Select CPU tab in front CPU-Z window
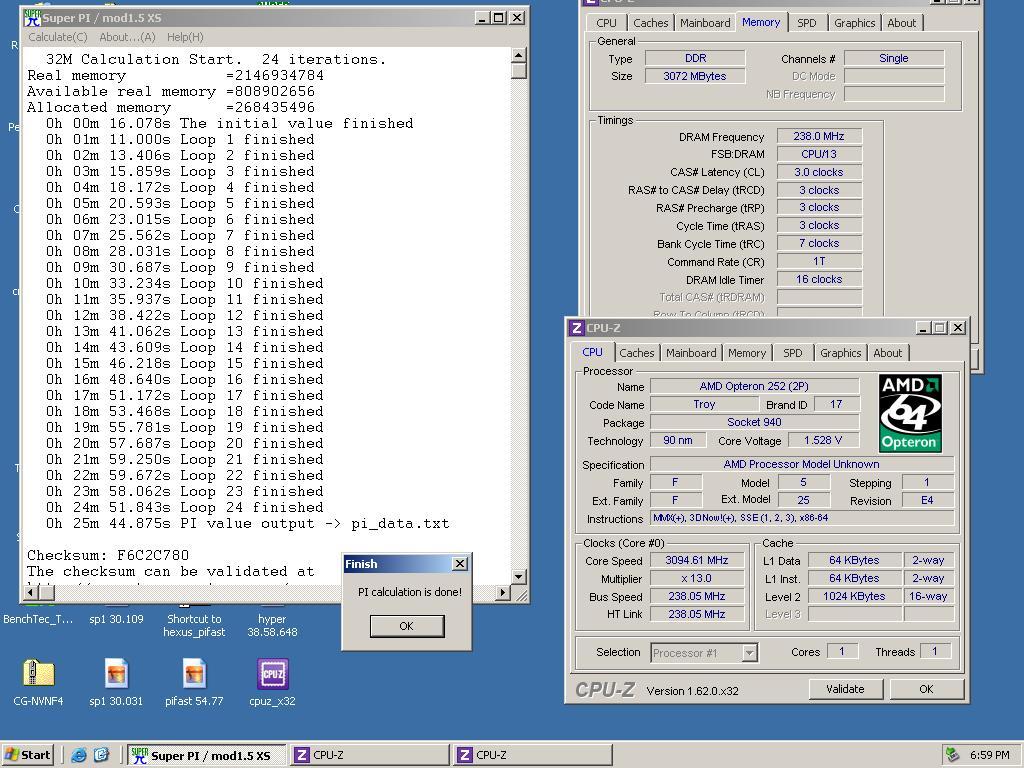 coord(592,351)
